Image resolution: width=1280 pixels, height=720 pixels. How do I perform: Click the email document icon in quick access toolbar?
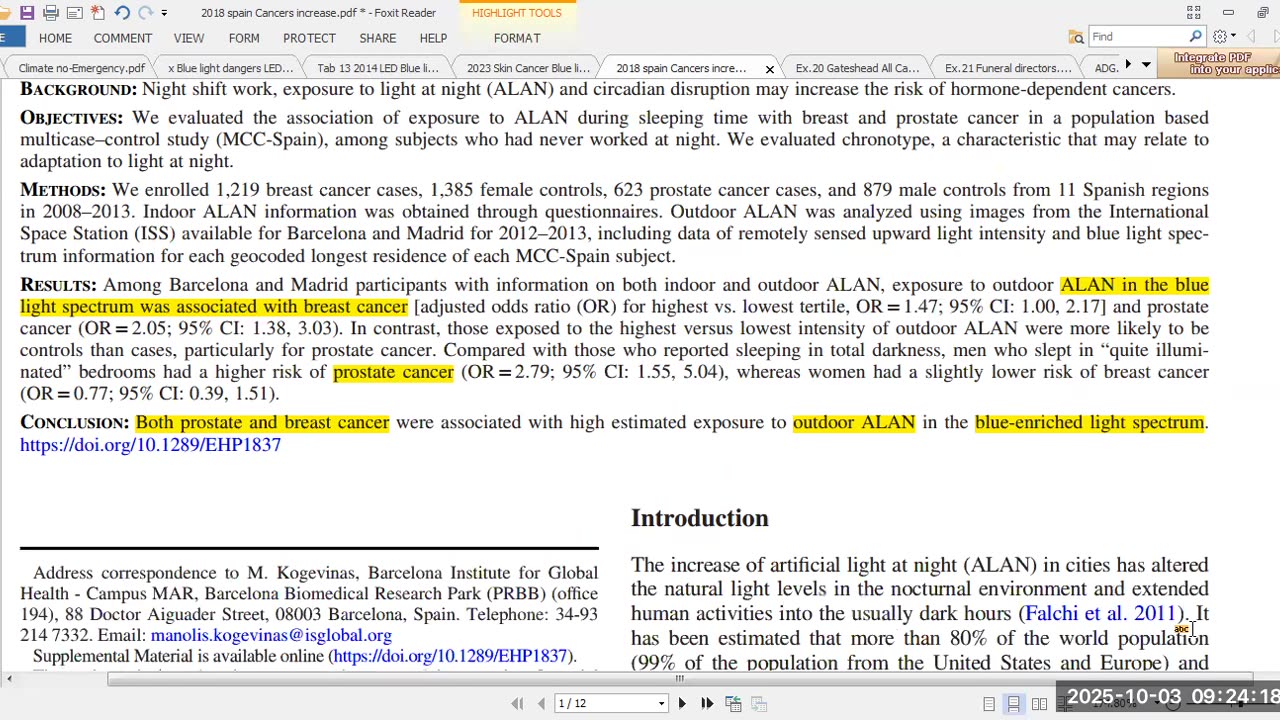point(74,13)
